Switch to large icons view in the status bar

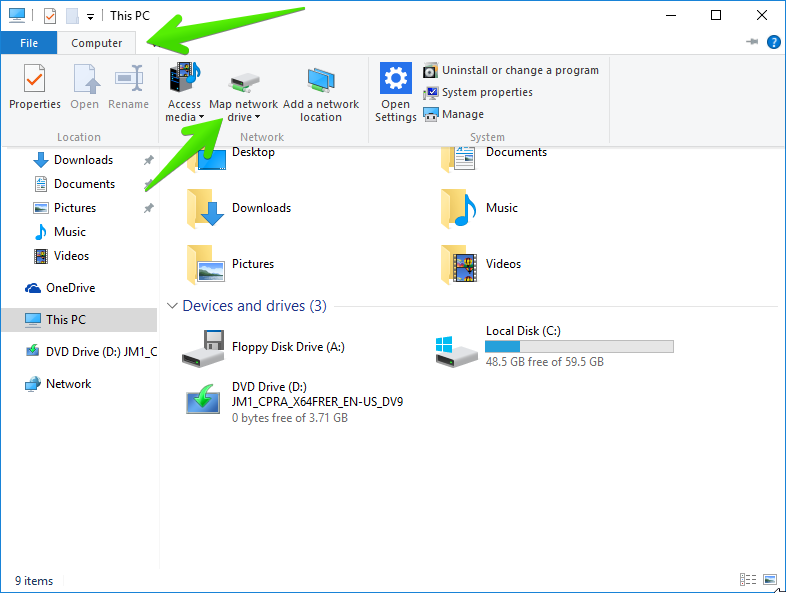click(769, 580)
